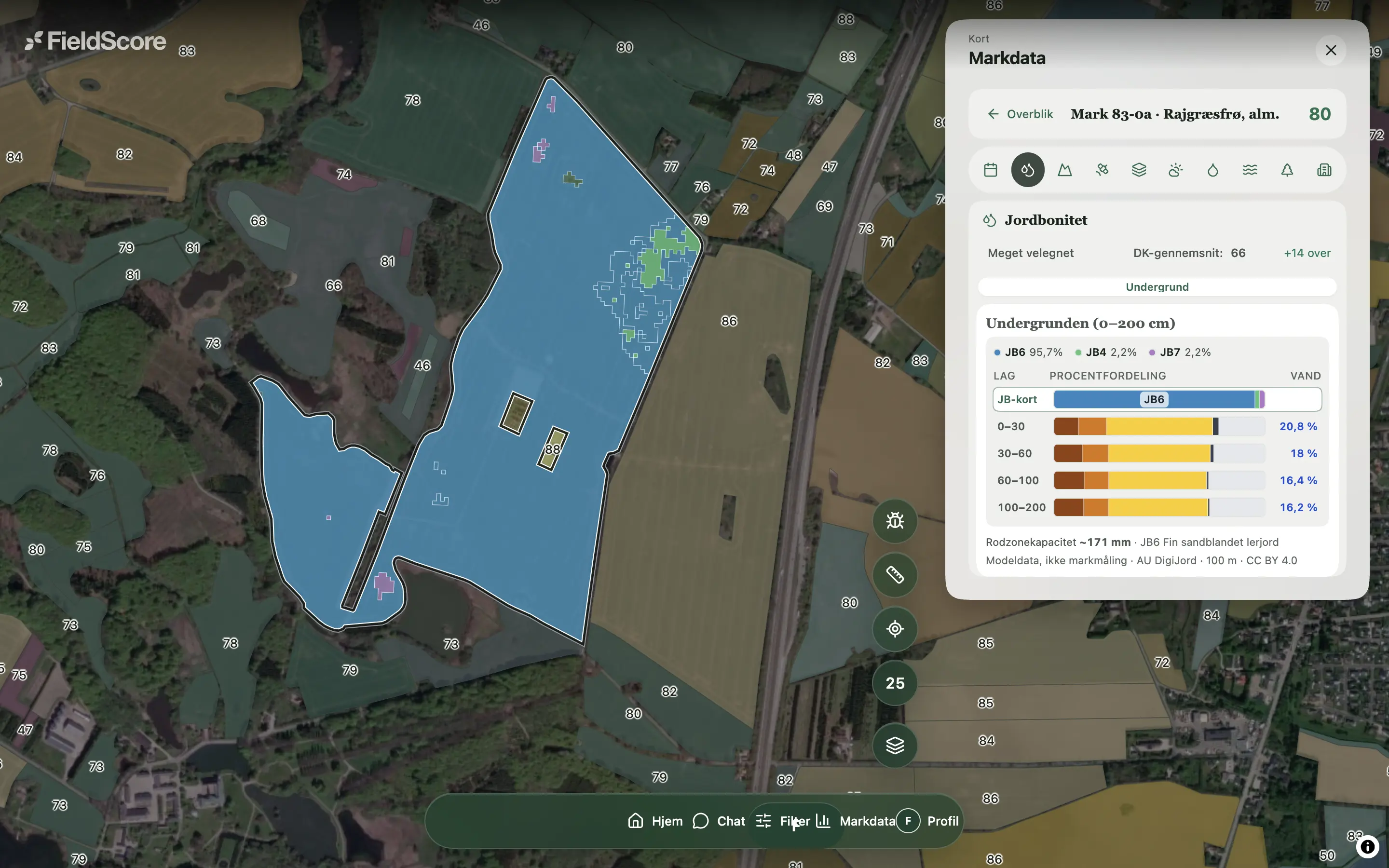
Task: Open the satellite tab icon
Action: (x=1102, y=170)
